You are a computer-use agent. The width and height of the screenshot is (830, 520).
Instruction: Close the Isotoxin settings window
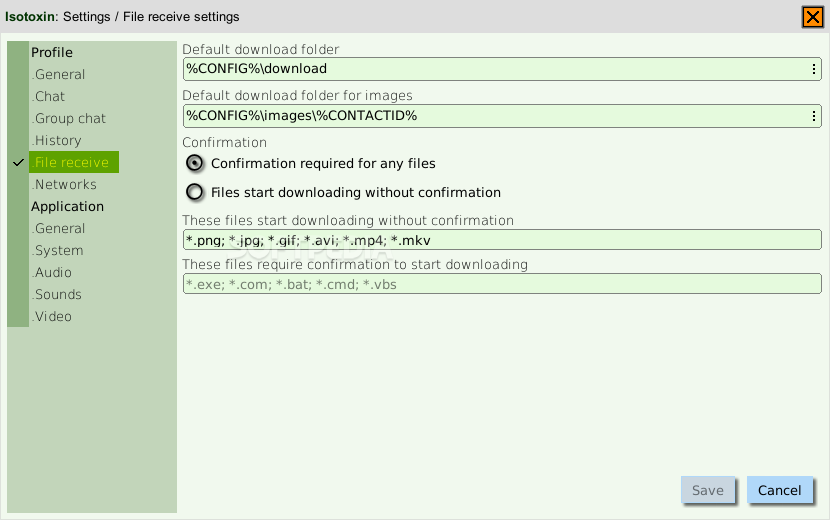[x=813, y=17]
